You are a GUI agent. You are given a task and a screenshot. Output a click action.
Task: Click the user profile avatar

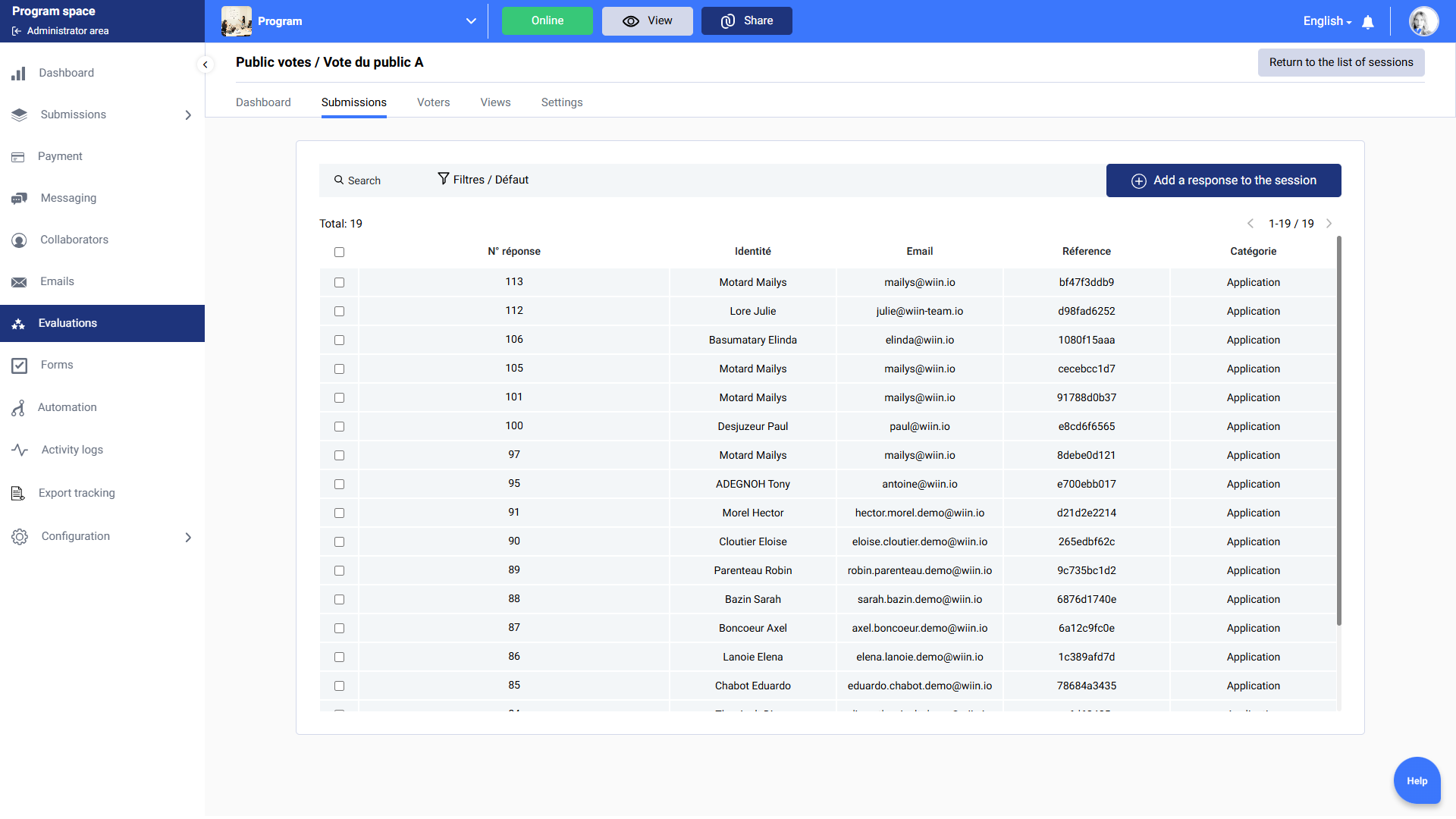[x=1423, y=21]
